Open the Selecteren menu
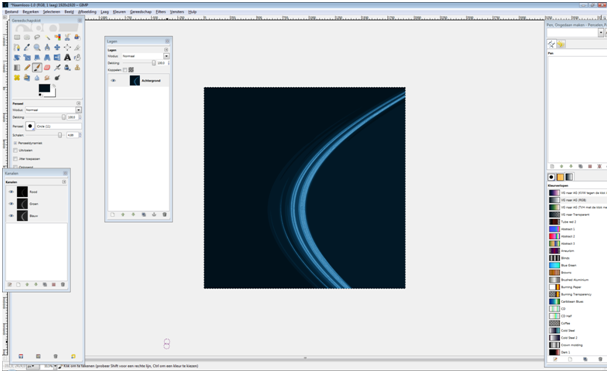The height and width of the screenshot is (373, 609). (x=51, y=12)
